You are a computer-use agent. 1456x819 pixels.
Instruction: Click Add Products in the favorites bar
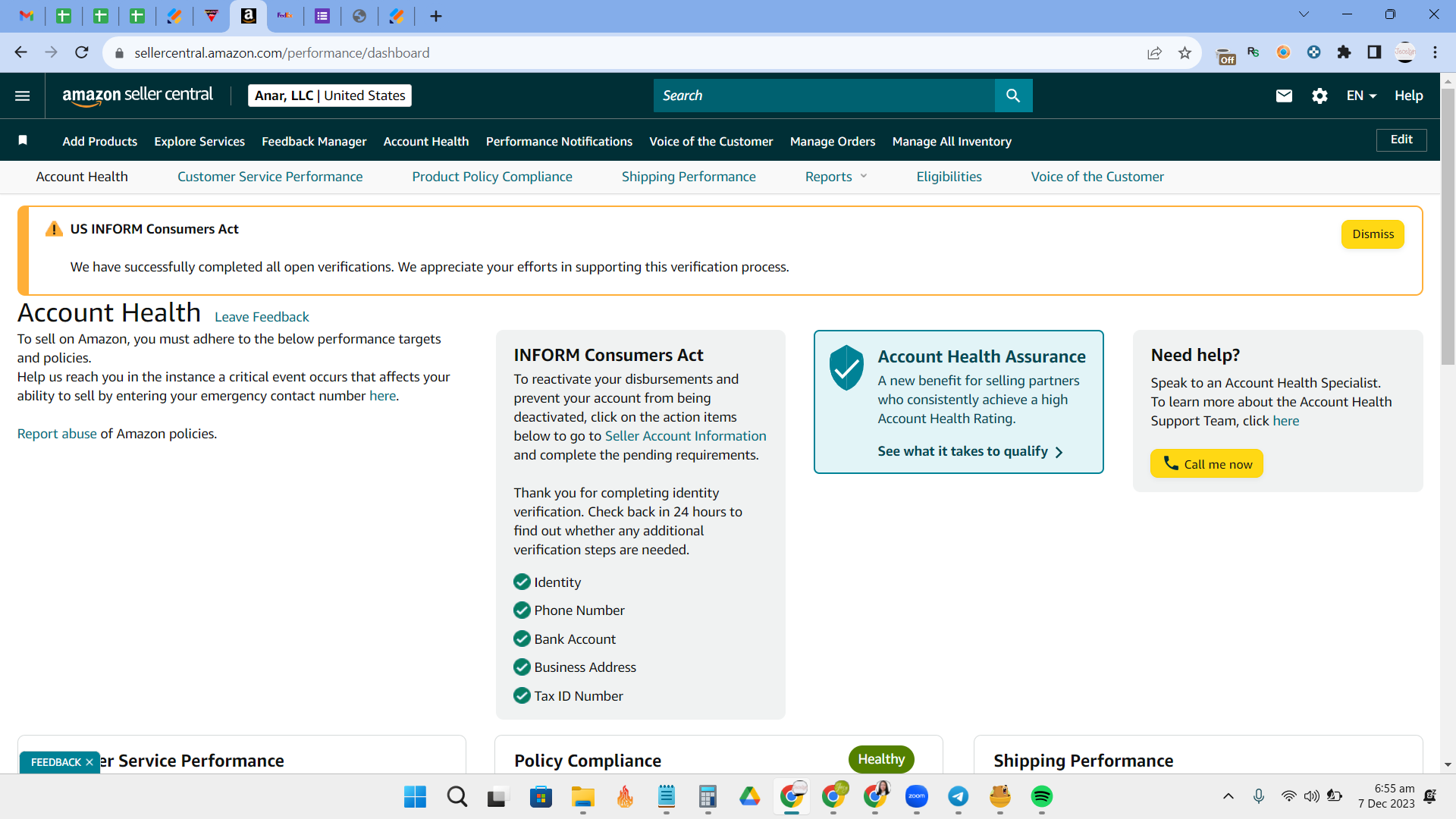point(100,141)
